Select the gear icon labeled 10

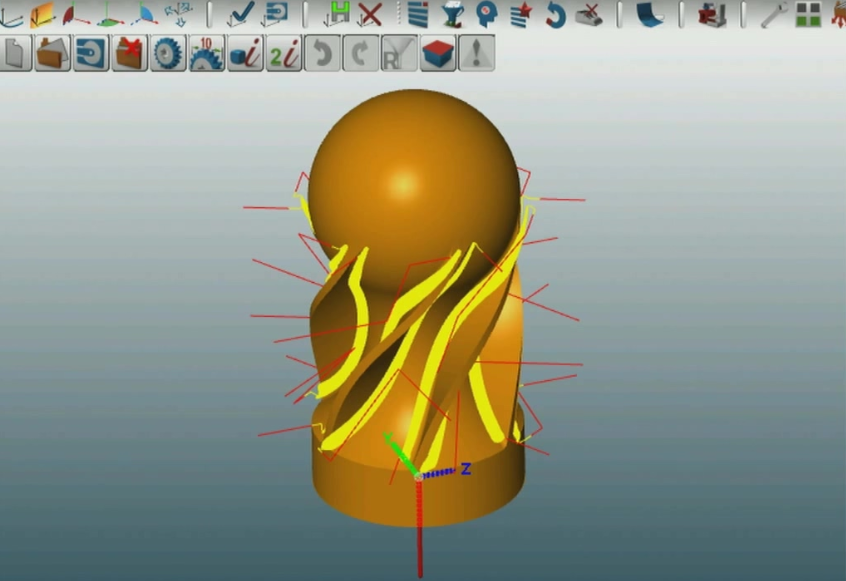pyautogui.click(x=207, y=55)
